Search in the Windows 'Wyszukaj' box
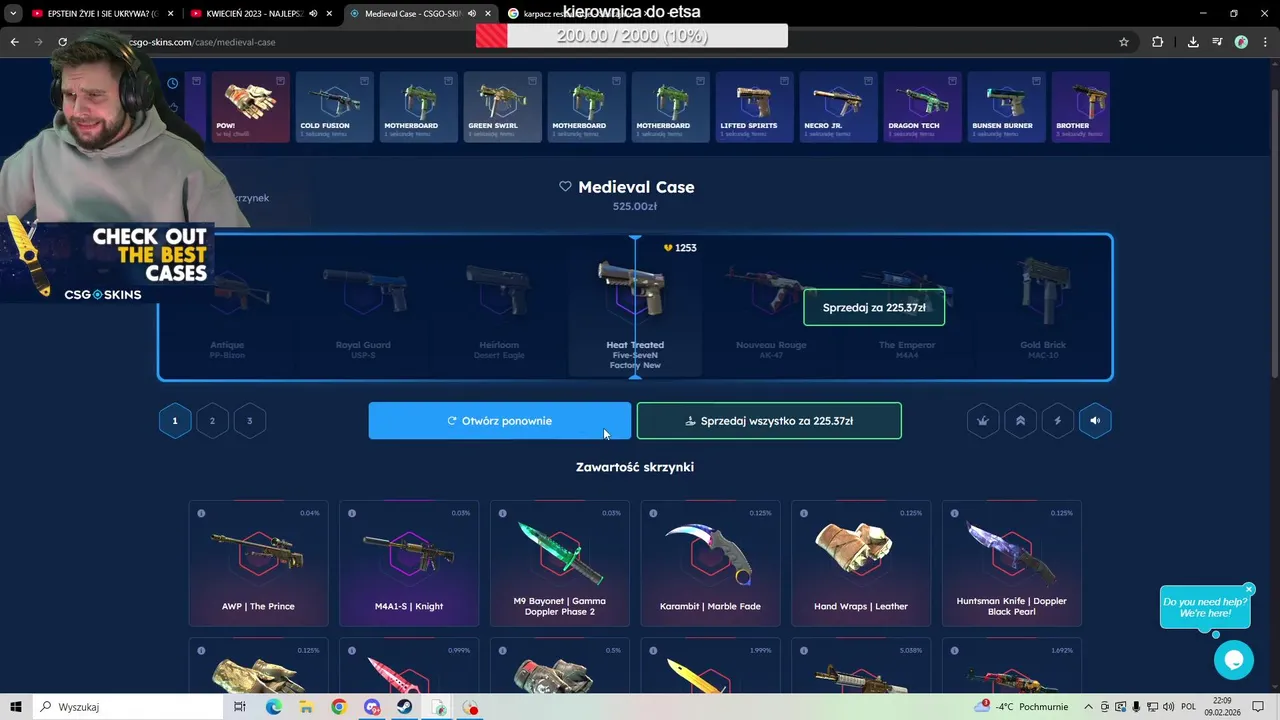This screenshot has width=1280, height=720. 130,707
